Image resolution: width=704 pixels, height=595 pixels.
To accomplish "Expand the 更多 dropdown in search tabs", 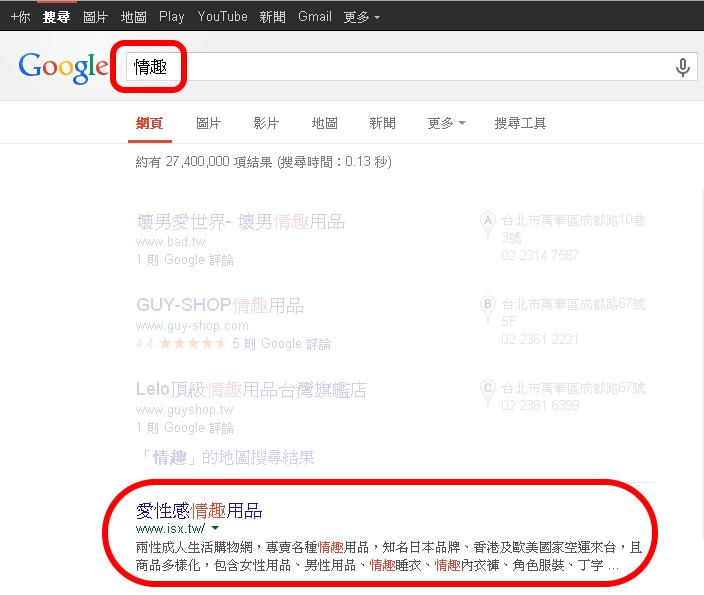I will [446, 123].
